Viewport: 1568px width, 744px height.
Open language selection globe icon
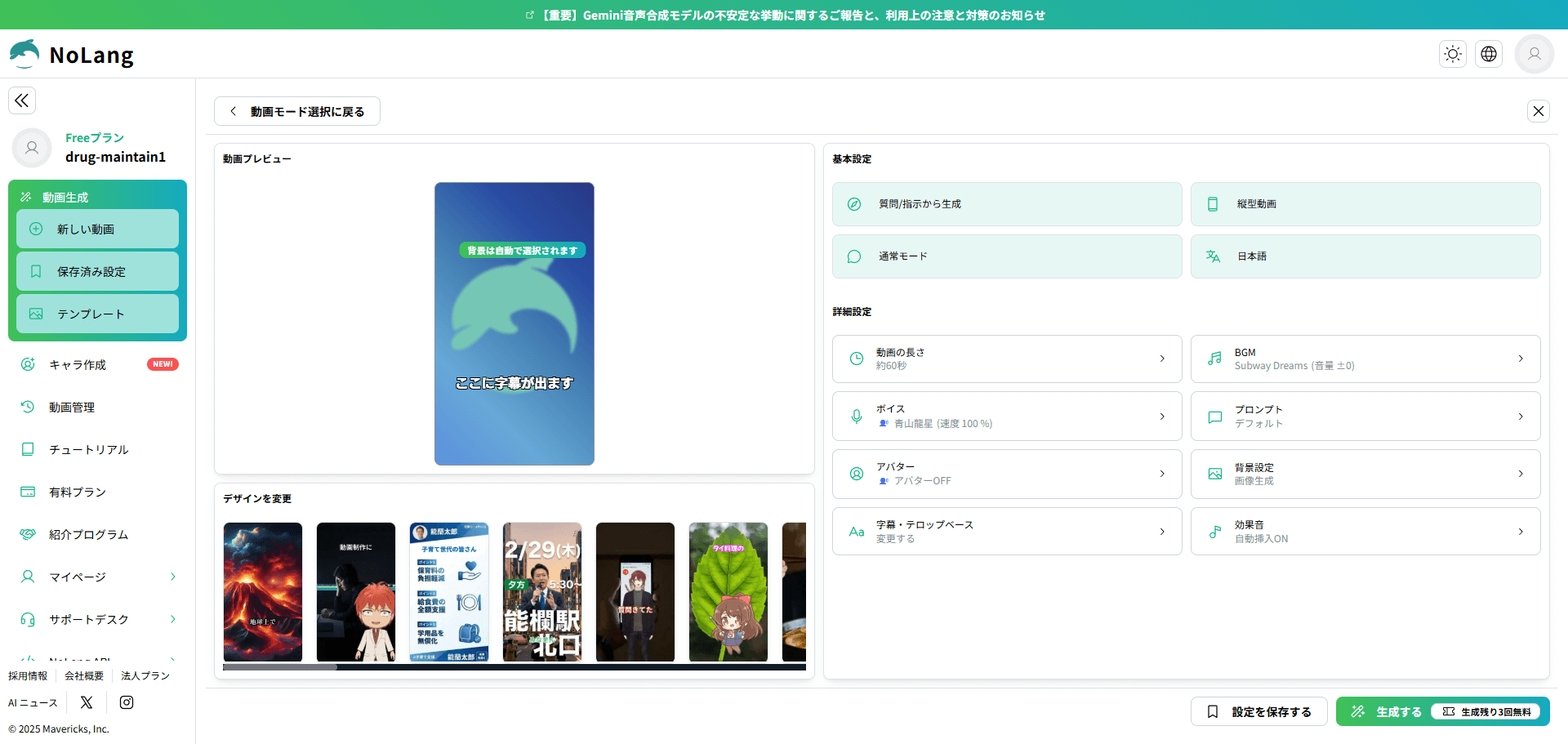(1488, 54)
